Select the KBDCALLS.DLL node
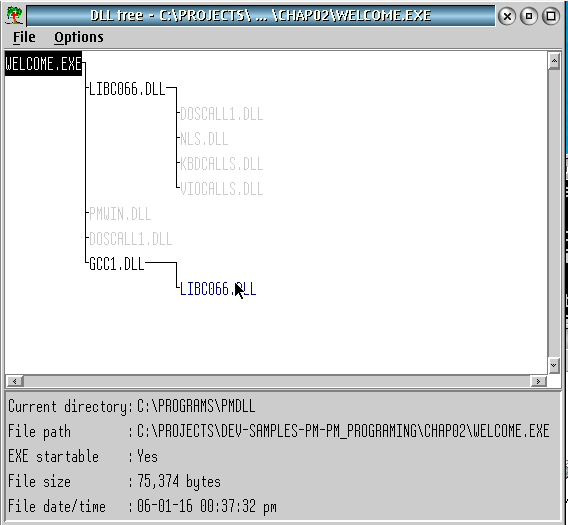568x525 pixels. click(x=221, y=164)
